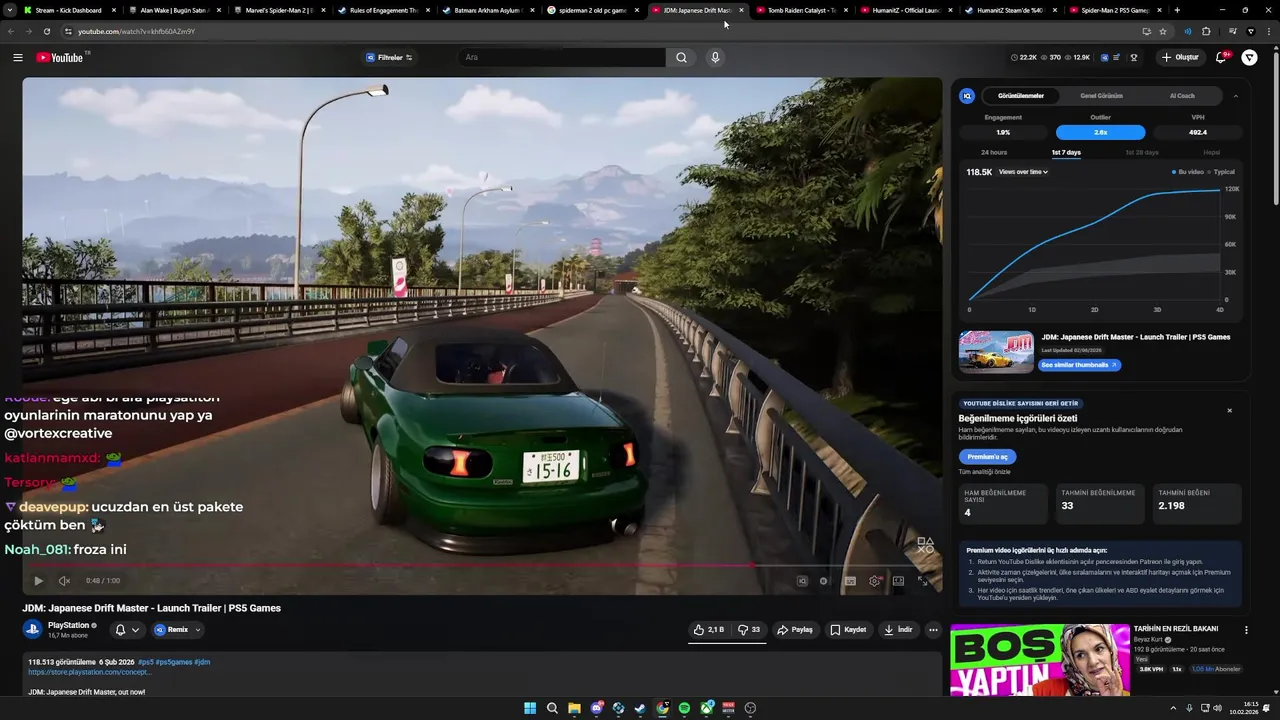
Task: Open the Views over time dropdown
Action: coord(1023,172)
